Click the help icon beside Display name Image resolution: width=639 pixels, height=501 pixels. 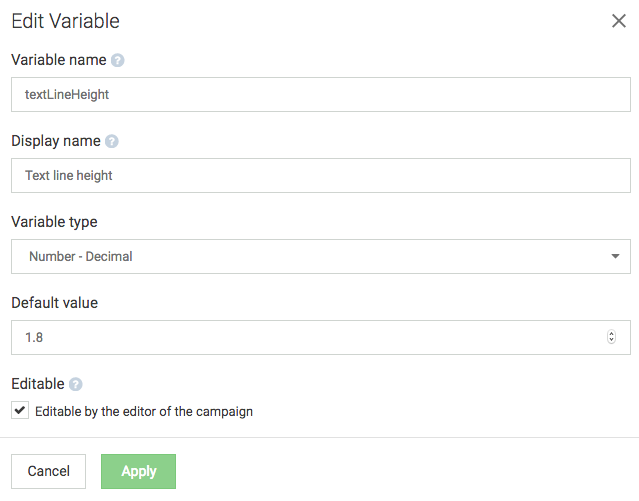[111, 141]
